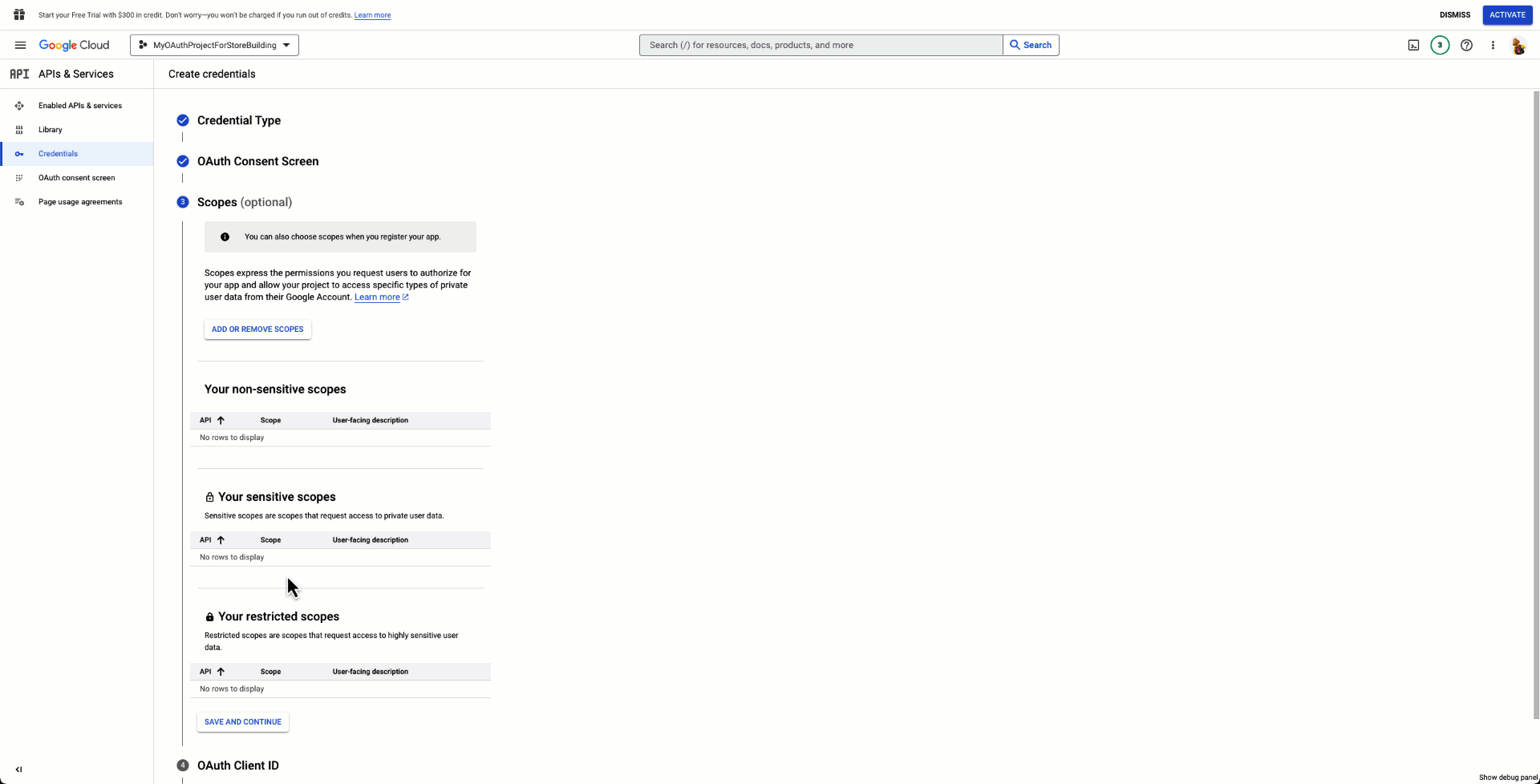Select the numbered Scopes step indicator
Image resolution: width=1540 pixels, height=784 pixels.
(183, 201)
